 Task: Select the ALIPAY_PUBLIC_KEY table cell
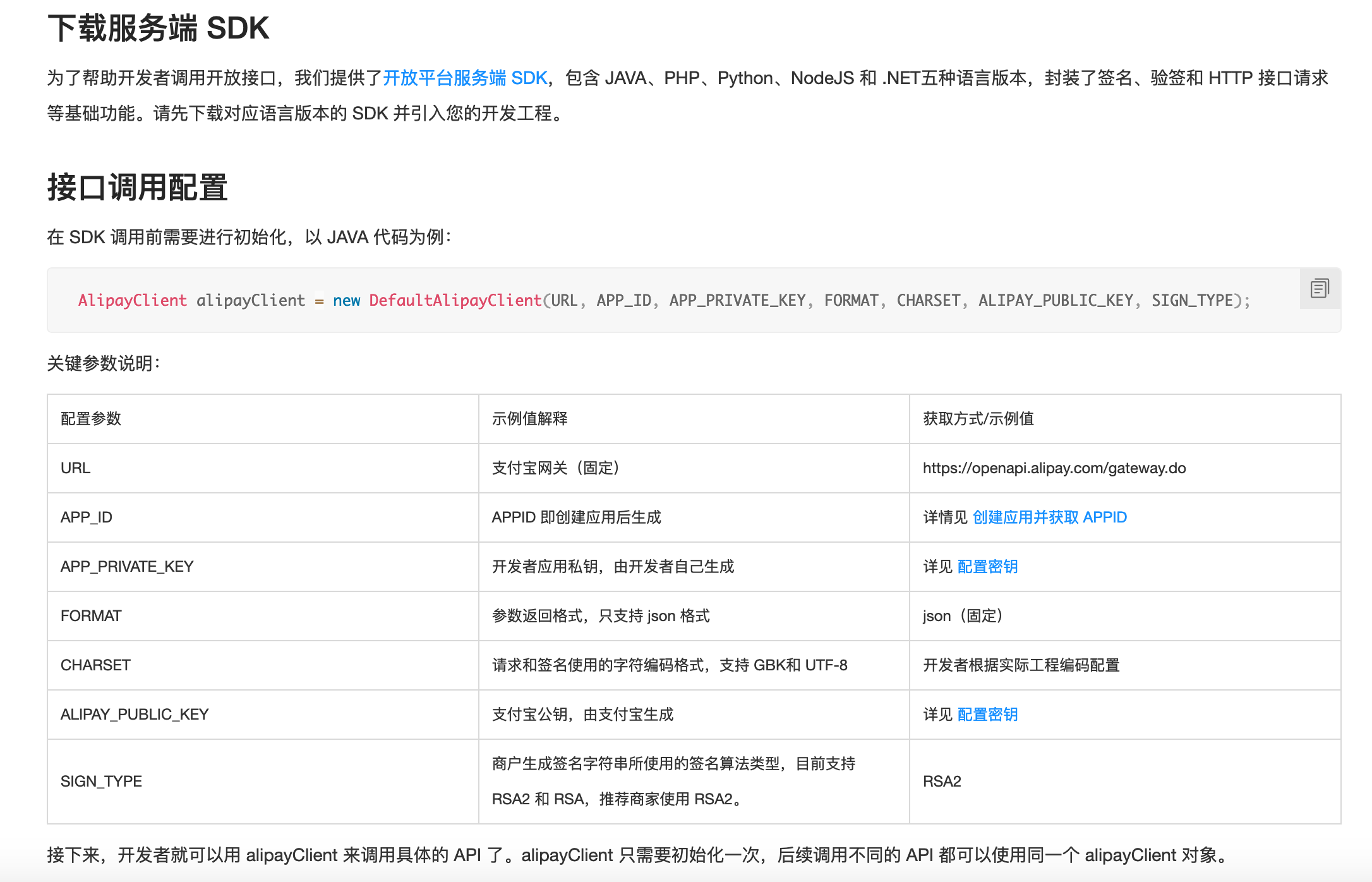point(135,714)
